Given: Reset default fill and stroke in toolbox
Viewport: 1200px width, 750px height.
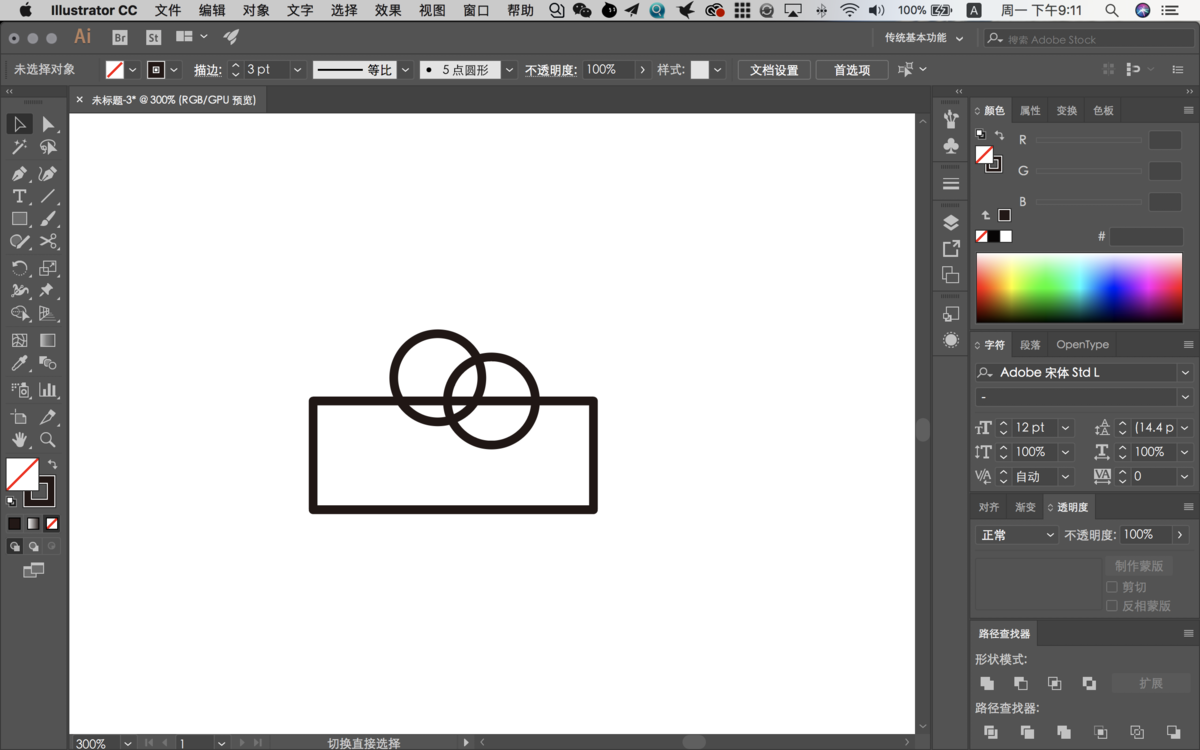Looking at the screenshot, I should click(x=11, y=501).
